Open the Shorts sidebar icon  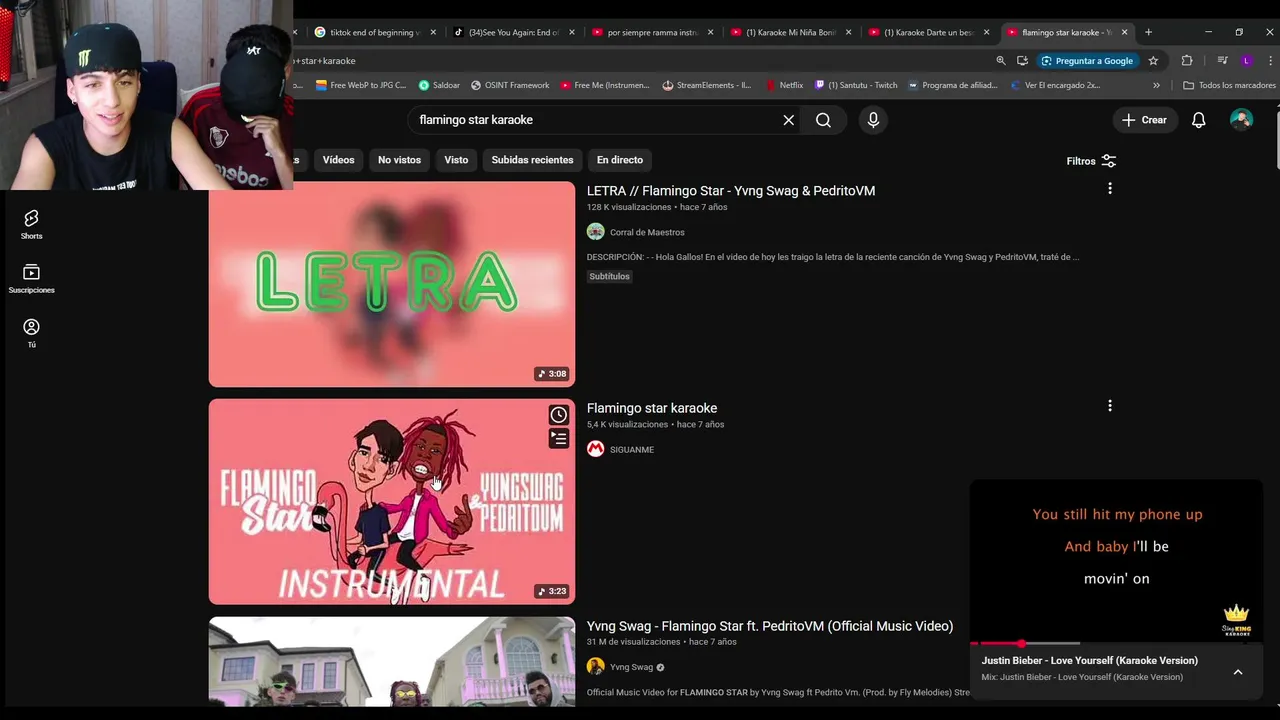click(31, 225)
